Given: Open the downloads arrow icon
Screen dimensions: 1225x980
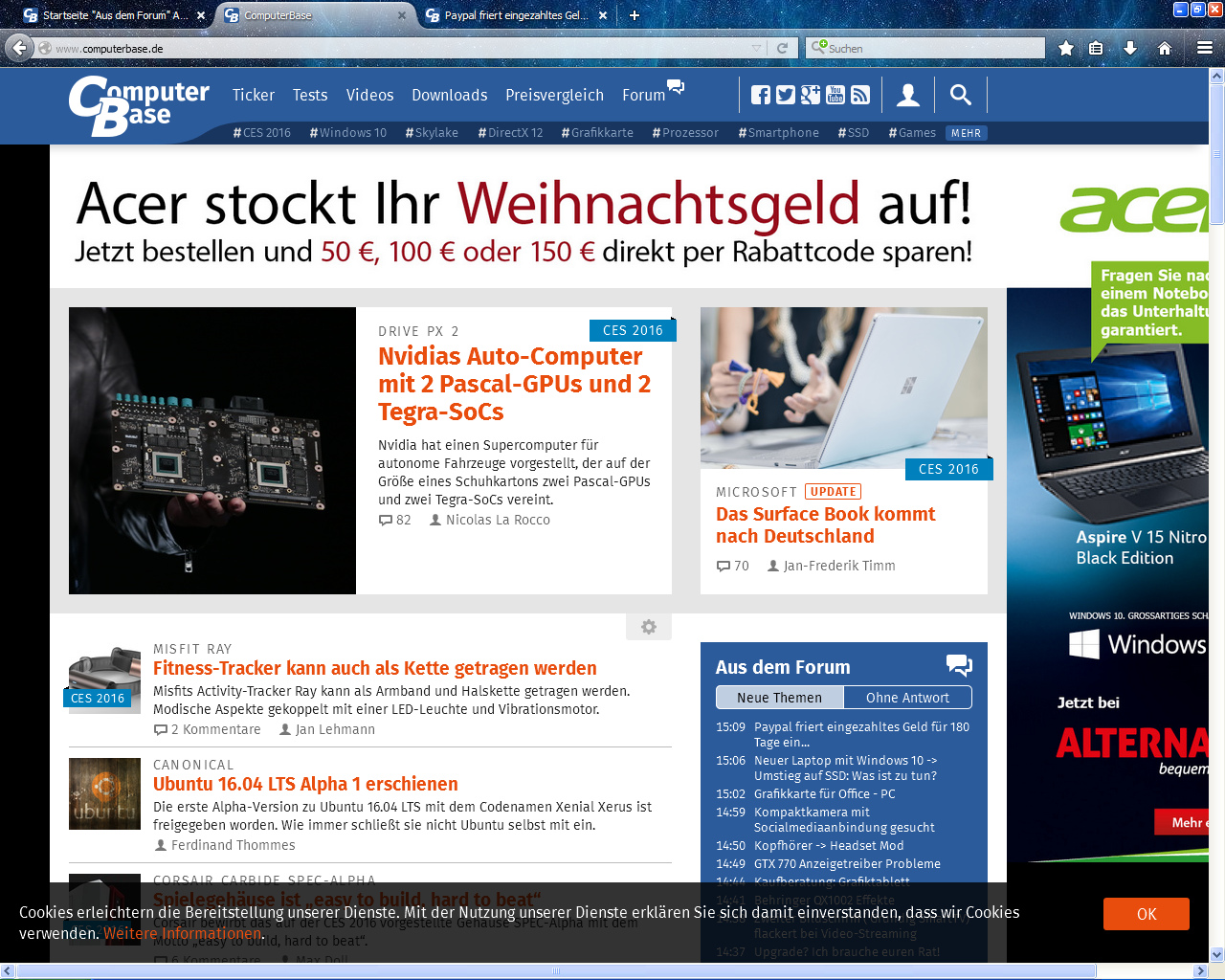Looking at the screenshot, I should click(x=1130, y=48).
